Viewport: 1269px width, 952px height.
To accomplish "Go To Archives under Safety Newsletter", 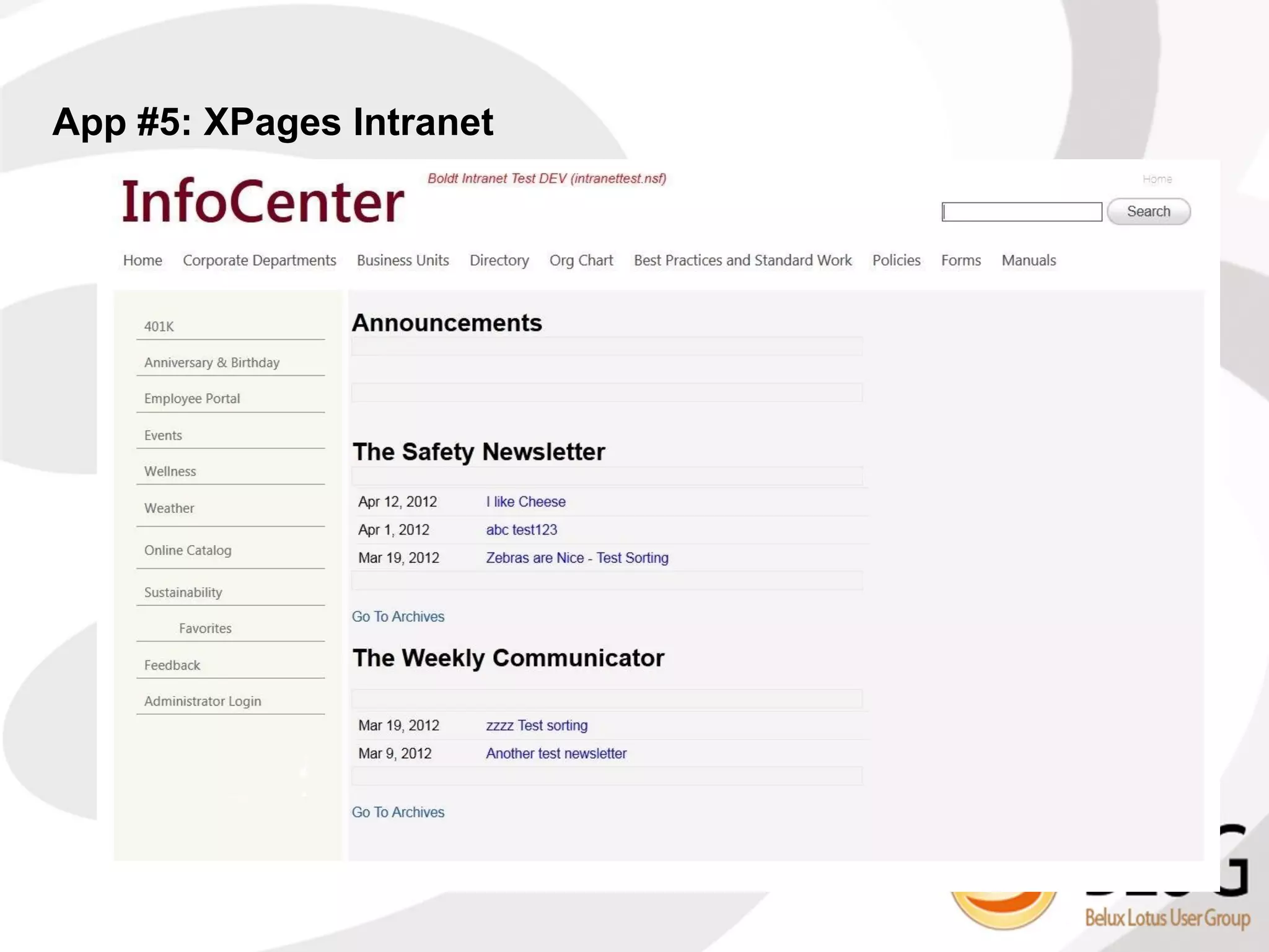I will pos(398,617).
